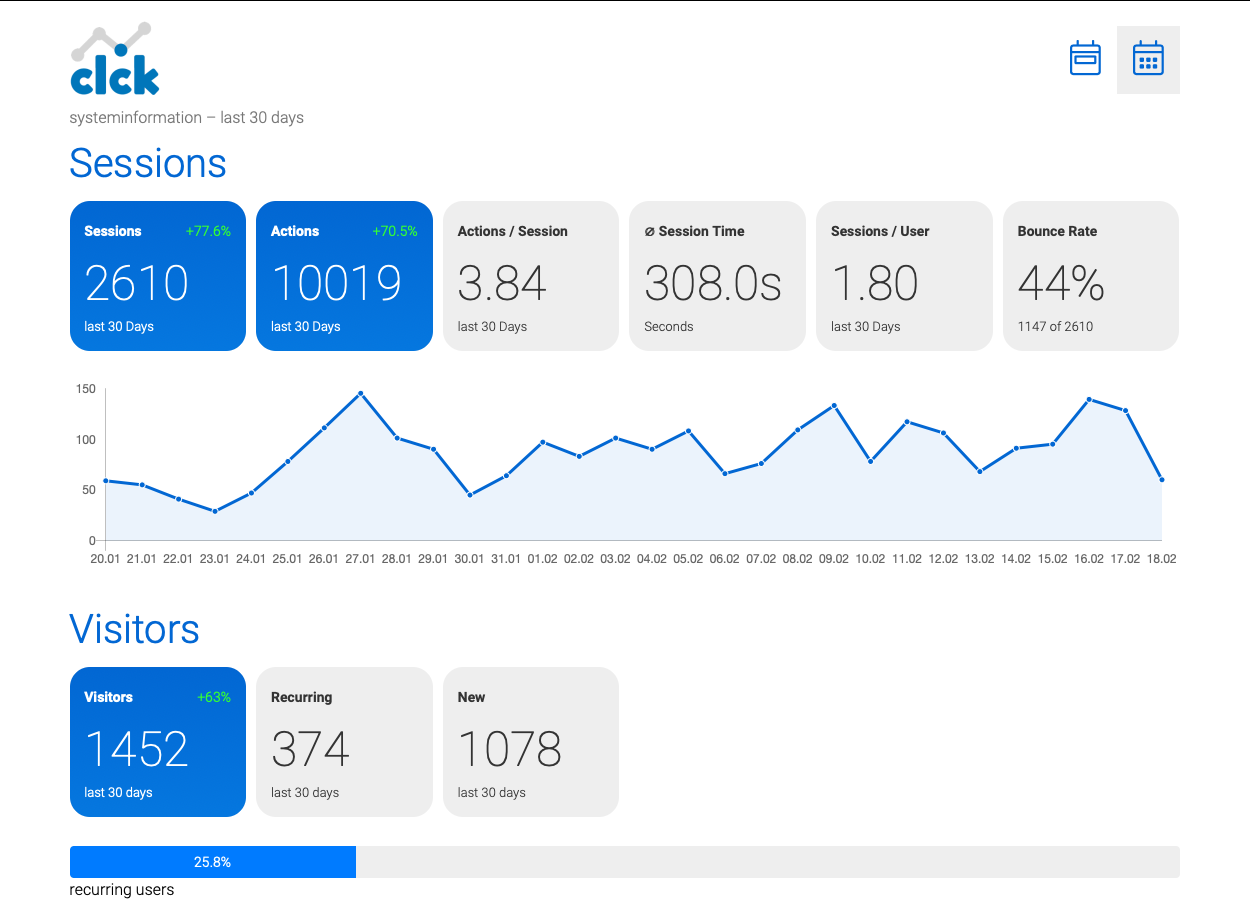Open the blue Sessions card showing 2610
Screen dimensions: 1250x900
point(158,276)
